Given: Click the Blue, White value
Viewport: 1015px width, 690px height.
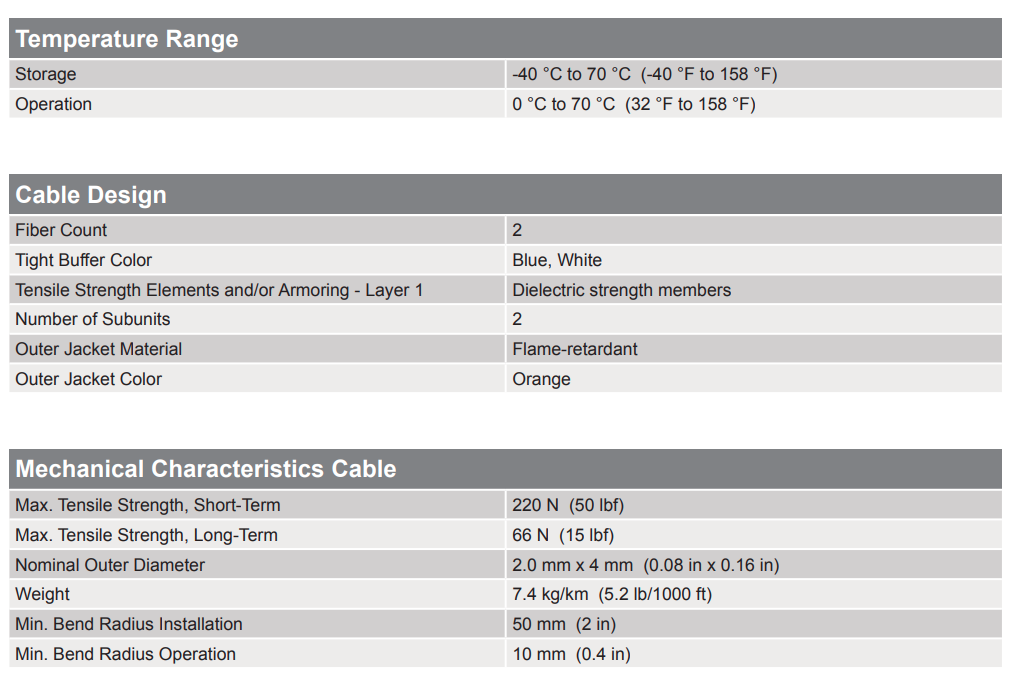Looking at the screenshot, I should [x=557, y=260].
